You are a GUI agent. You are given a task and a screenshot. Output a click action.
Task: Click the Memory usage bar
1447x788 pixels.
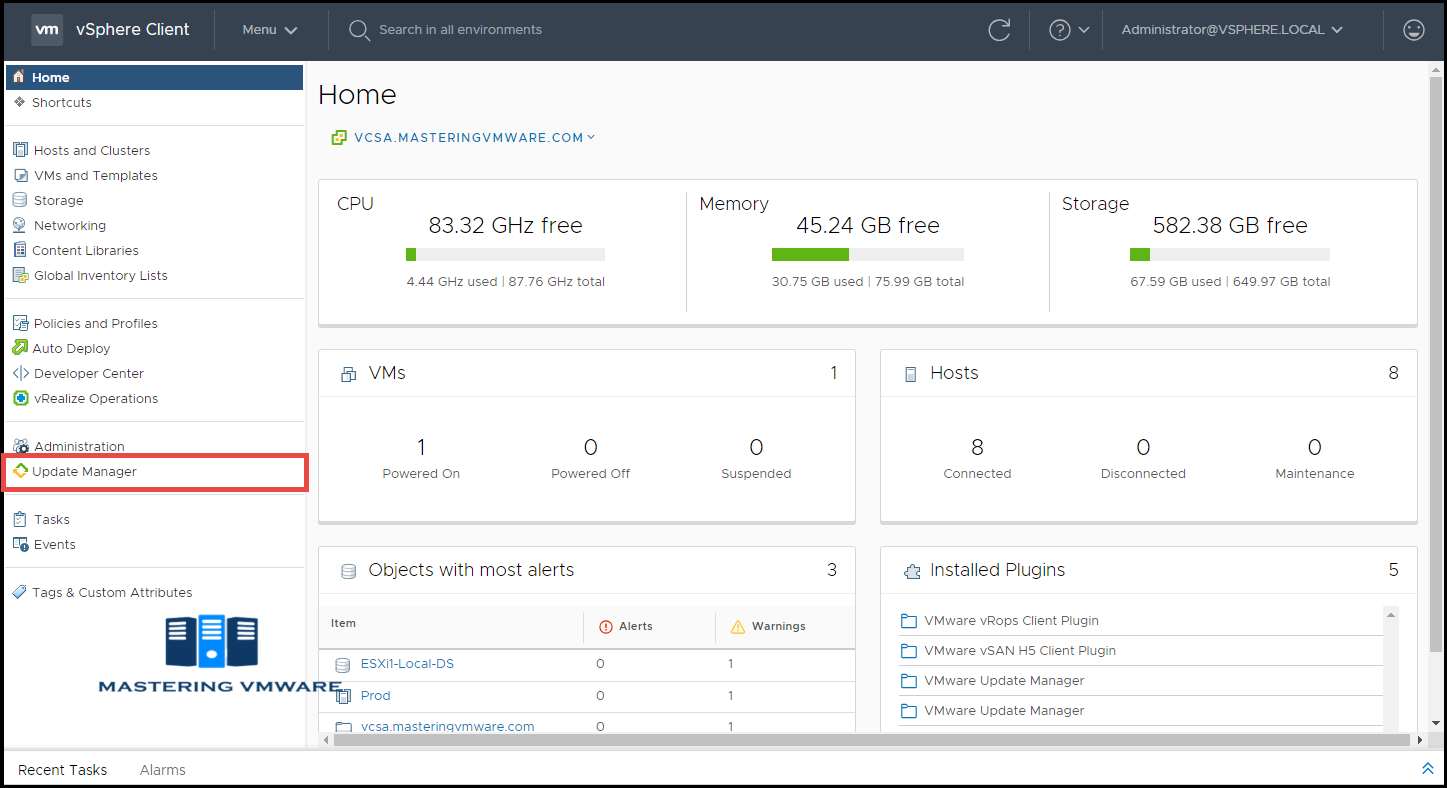pos(868,255)
